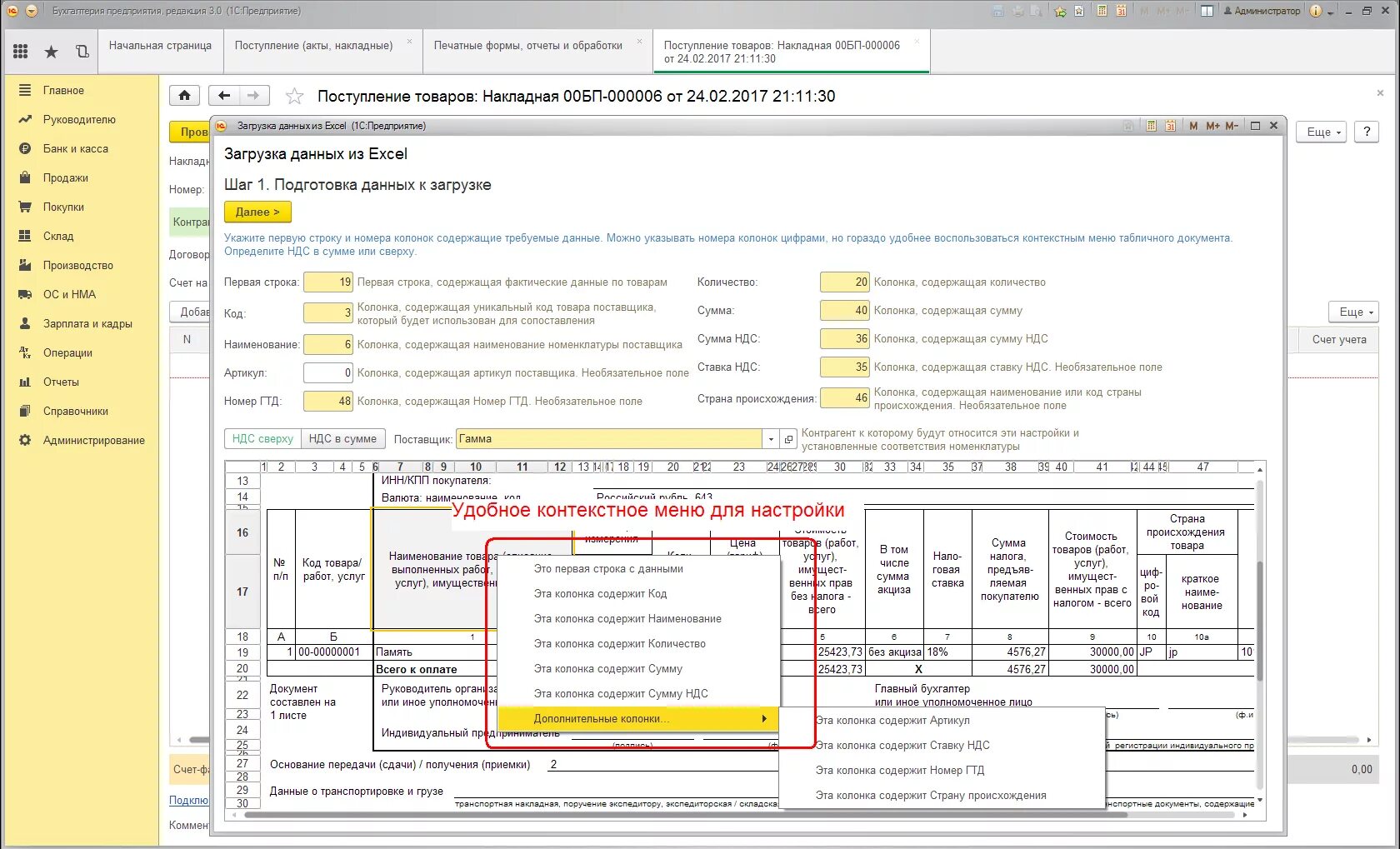Click the Артикул column number field
The height and width of the screenshot is (849, 1400).
(x=328, y=372)
